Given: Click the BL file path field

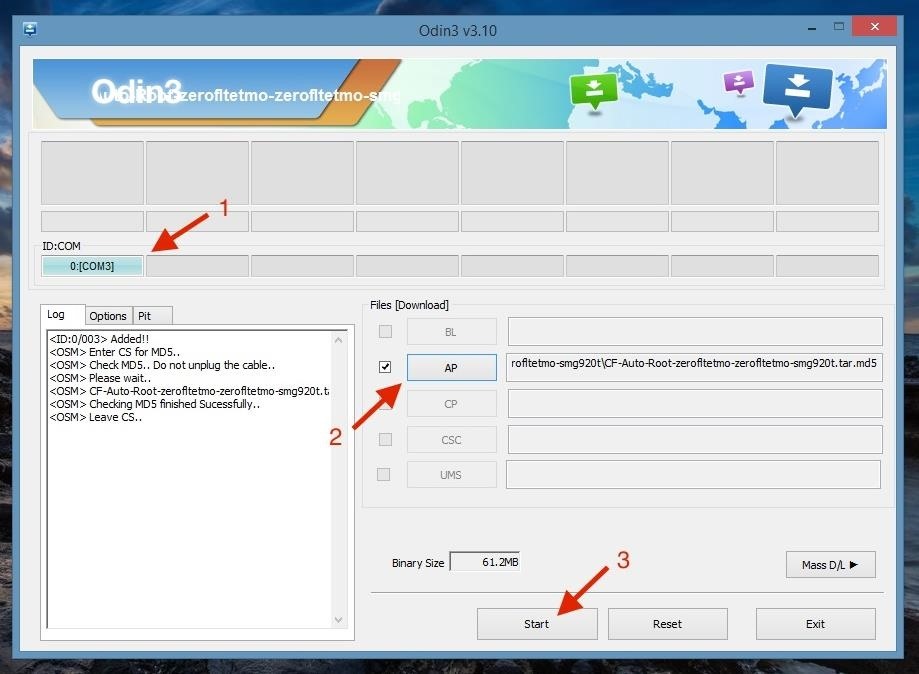Looking at the screenshot, I should click(x=695, y=332).
